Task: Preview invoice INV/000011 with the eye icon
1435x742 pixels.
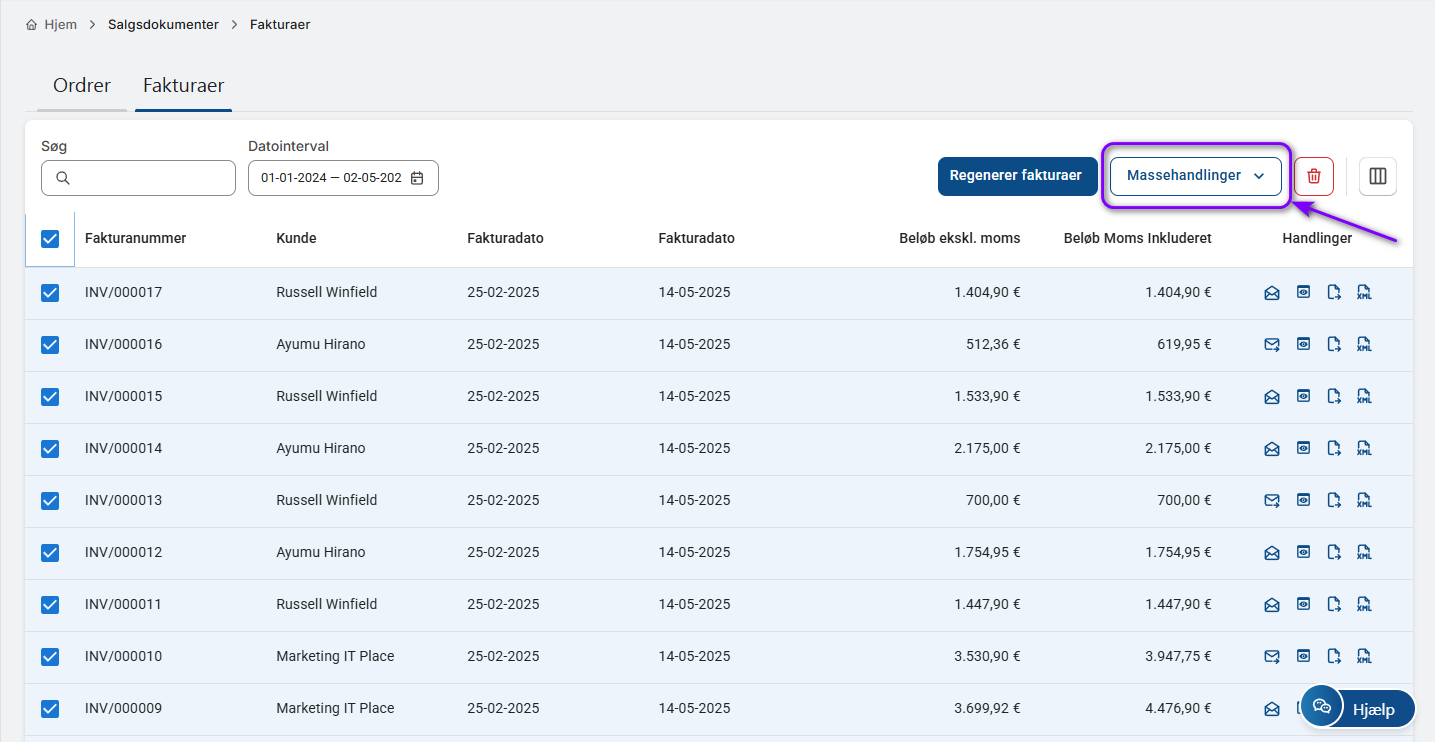Action: click(x=1303, y=605)
